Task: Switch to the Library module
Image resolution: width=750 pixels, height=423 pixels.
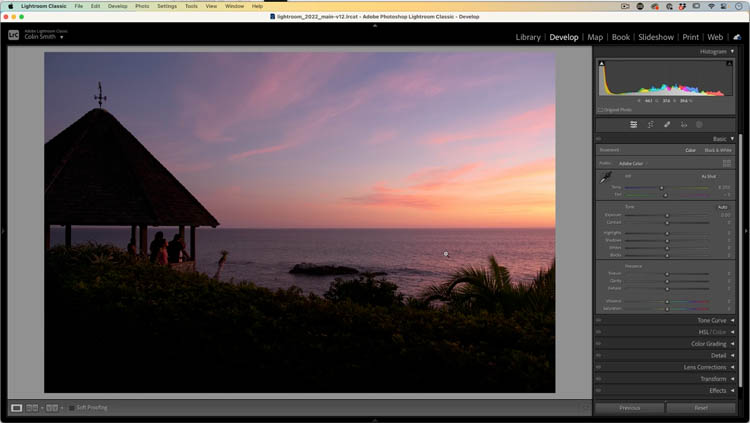Action: coord(527,37)
